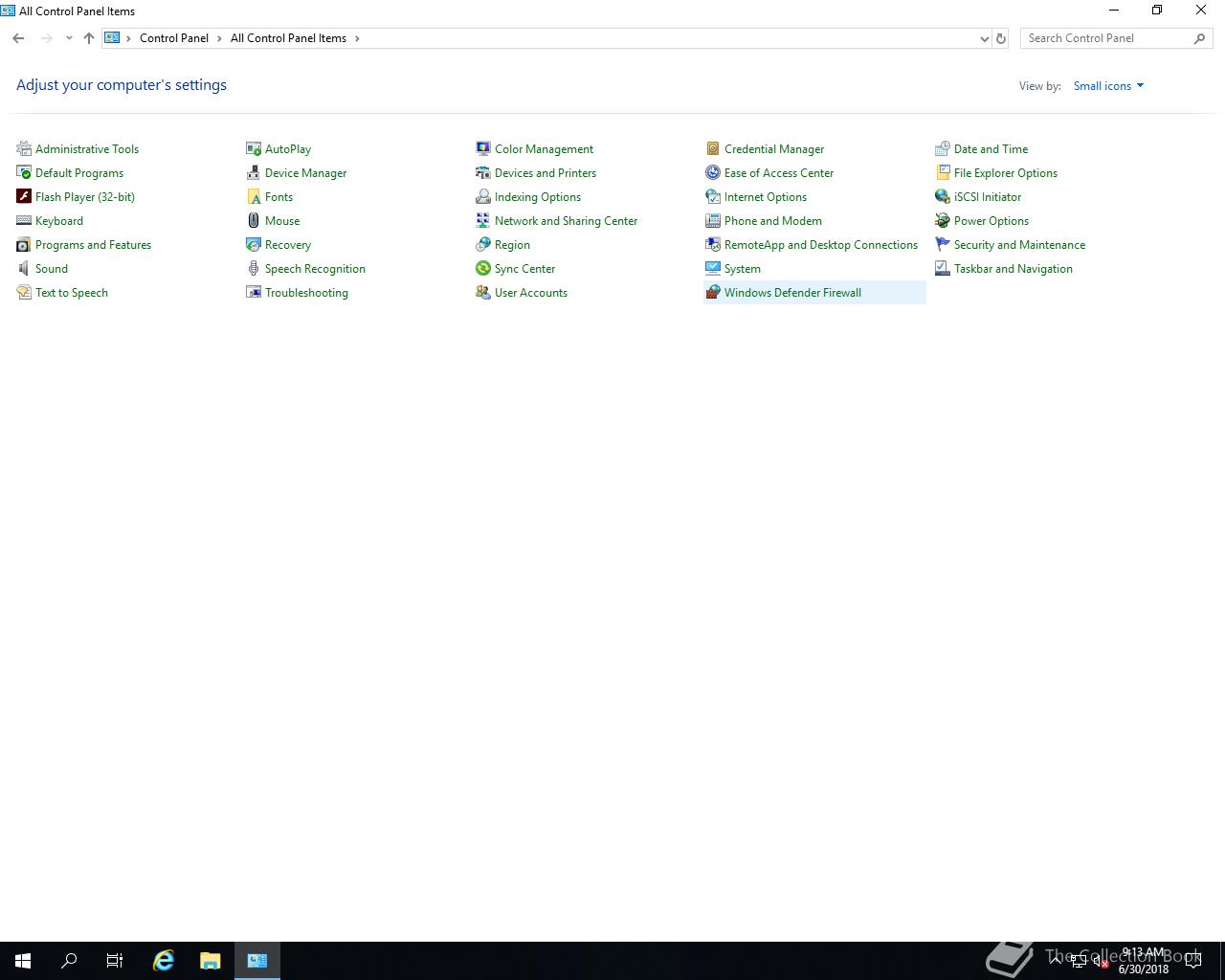Click the Text to Speech icon

[24, 292]
